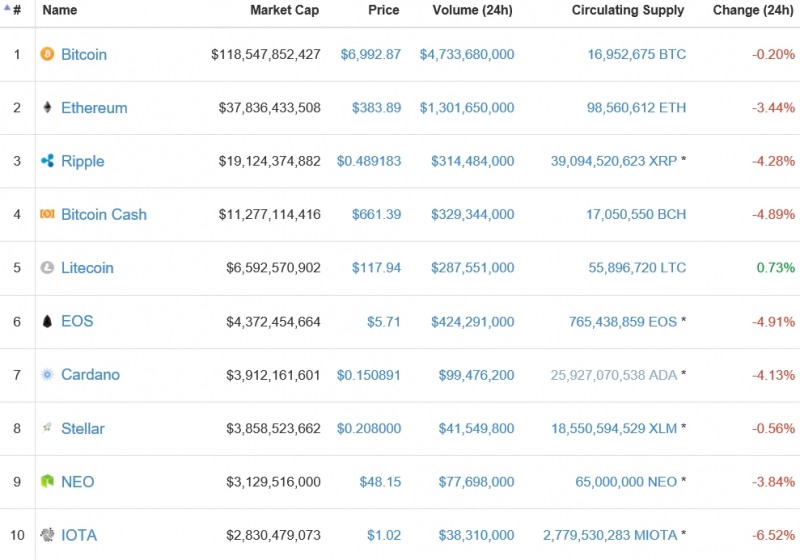Open Bitcoin price $6,992.87 link
The image size is (800, 560).
coord(370,54)
